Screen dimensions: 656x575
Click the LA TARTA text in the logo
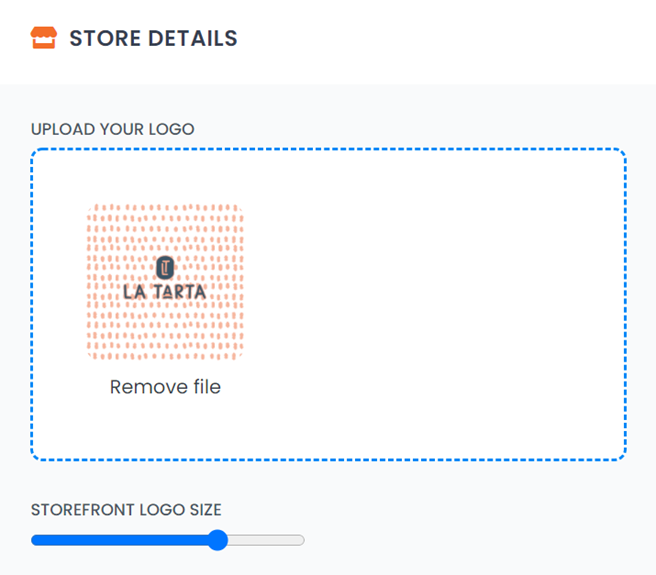pos(165,292)
